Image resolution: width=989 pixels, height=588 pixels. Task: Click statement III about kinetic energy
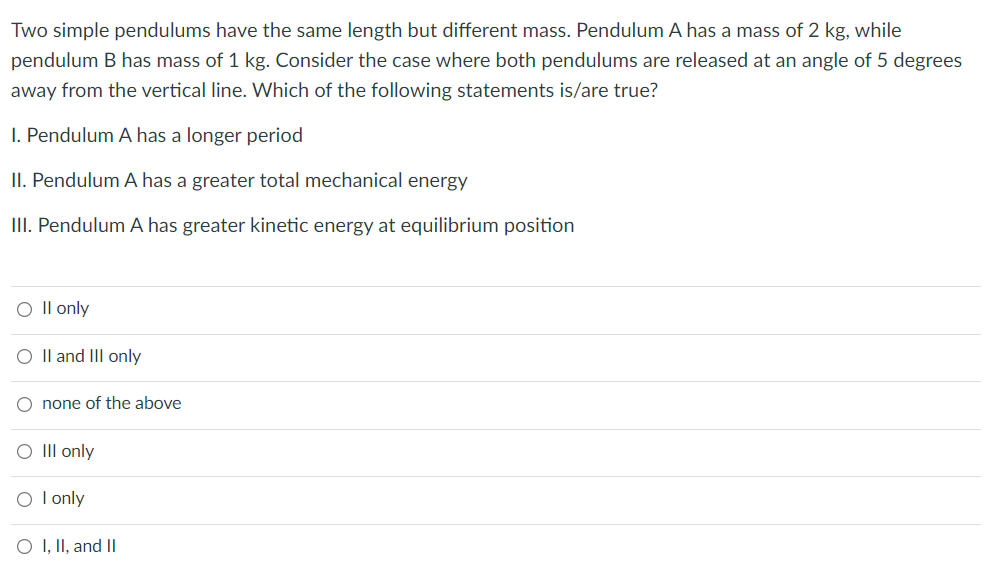[x=292, y=226]
